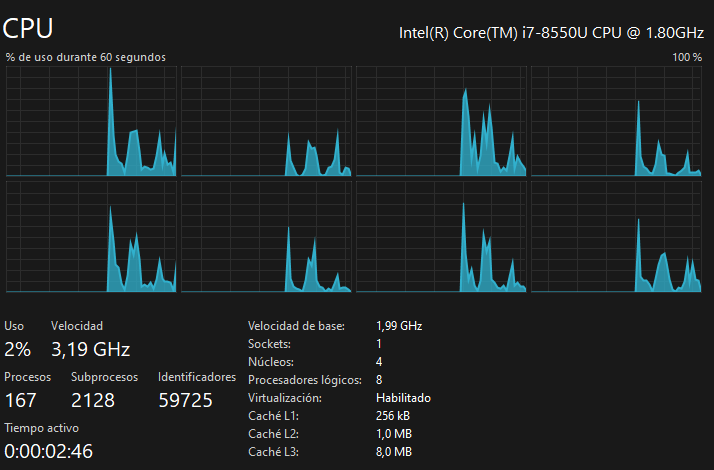Click the third graph in the bottom row
This screenshot has height=470, width=714.
(x=441, y=237)
